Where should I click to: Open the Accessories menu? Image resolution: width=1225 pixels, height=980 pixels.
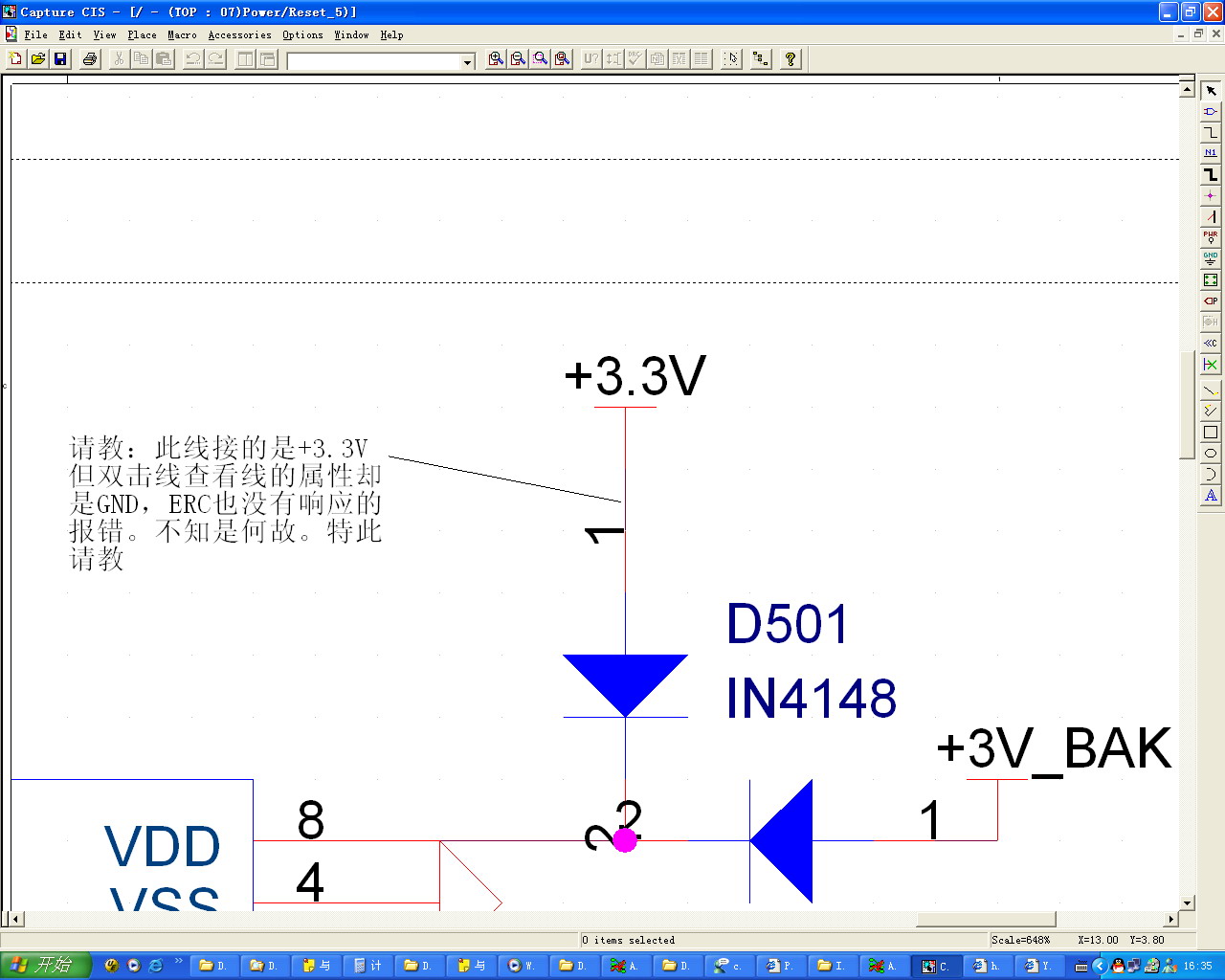239,34
